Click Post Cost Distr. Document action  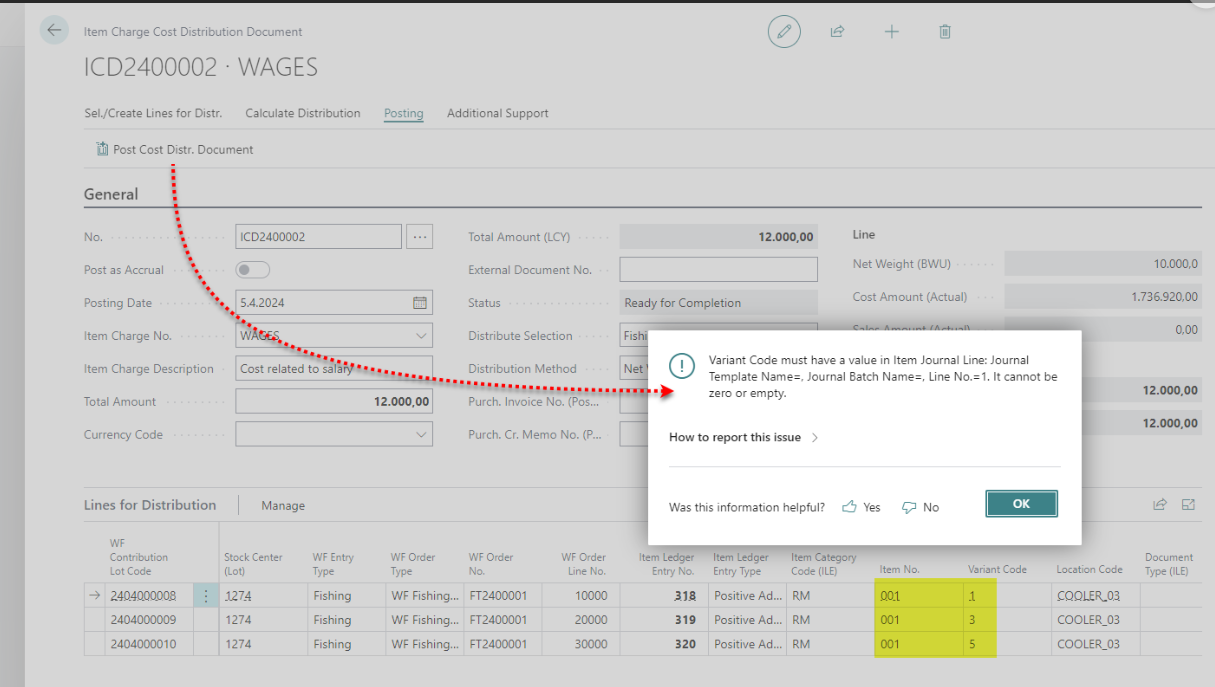pos(174,149)
